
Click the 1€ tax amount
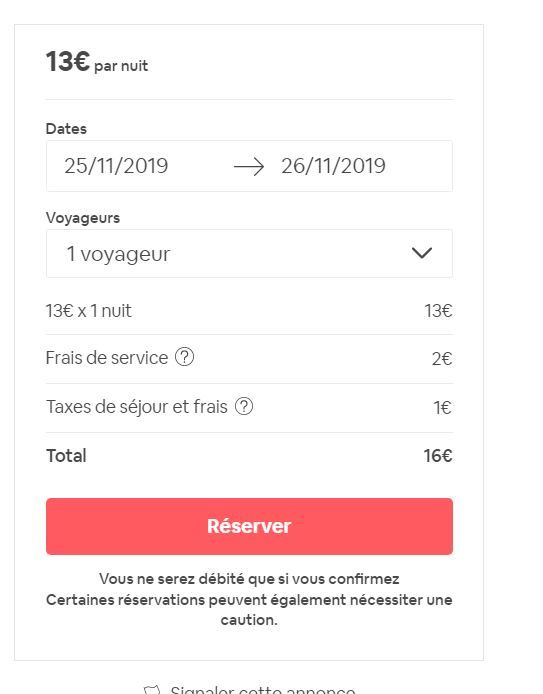point(443,408)
